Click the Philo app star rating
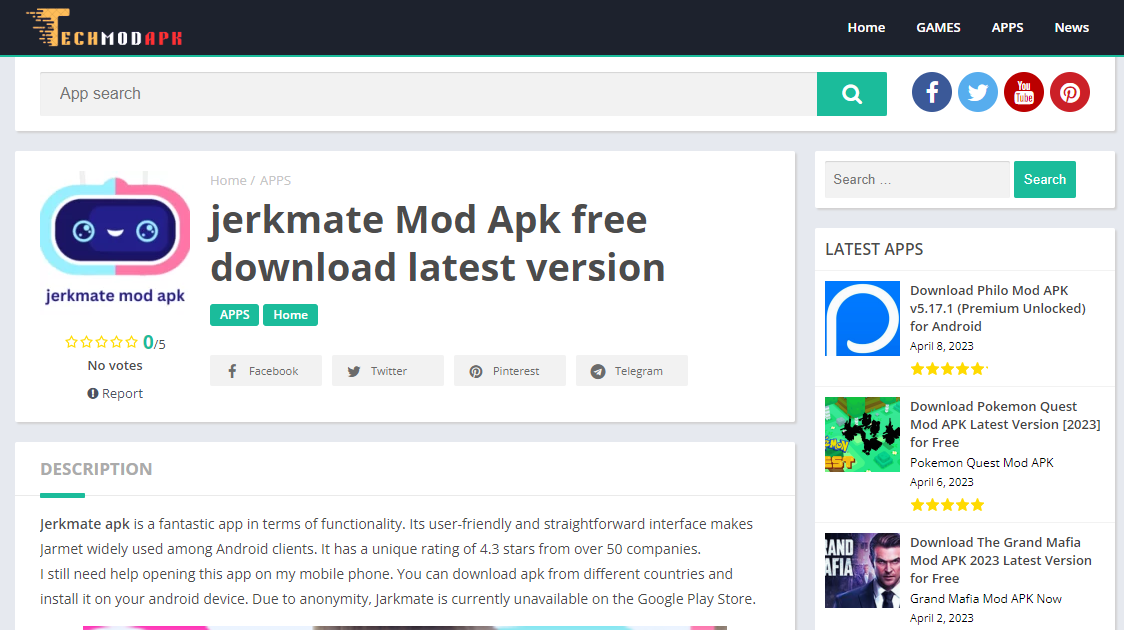This screenshot has width=1124, height=630. tap(948, 369)
